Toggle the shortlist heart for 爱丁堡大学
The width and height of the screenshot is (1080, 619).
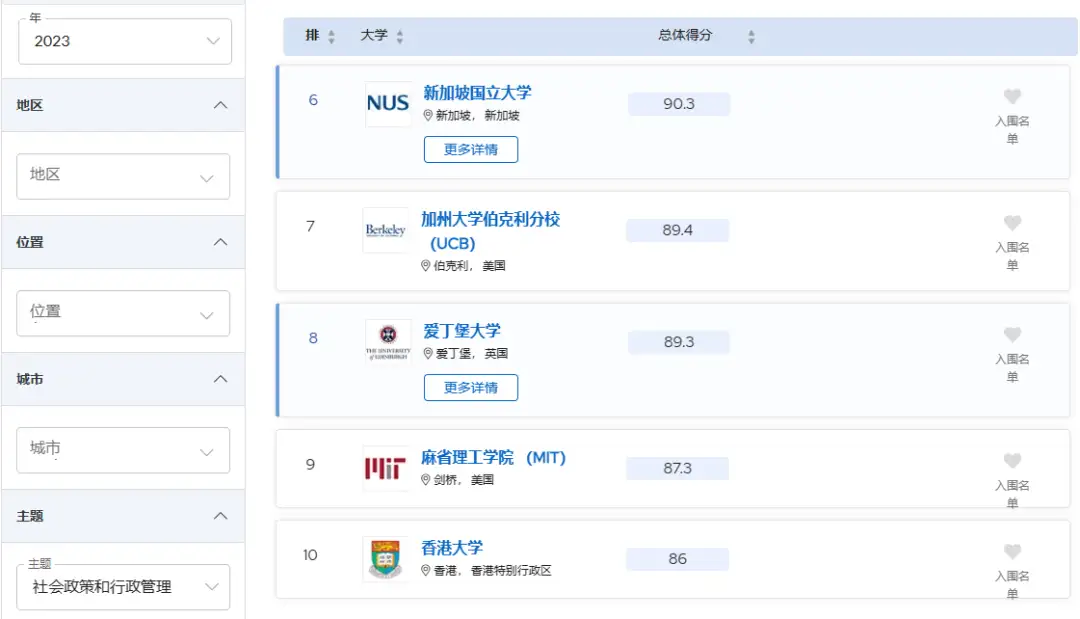tap(1012, 335)
